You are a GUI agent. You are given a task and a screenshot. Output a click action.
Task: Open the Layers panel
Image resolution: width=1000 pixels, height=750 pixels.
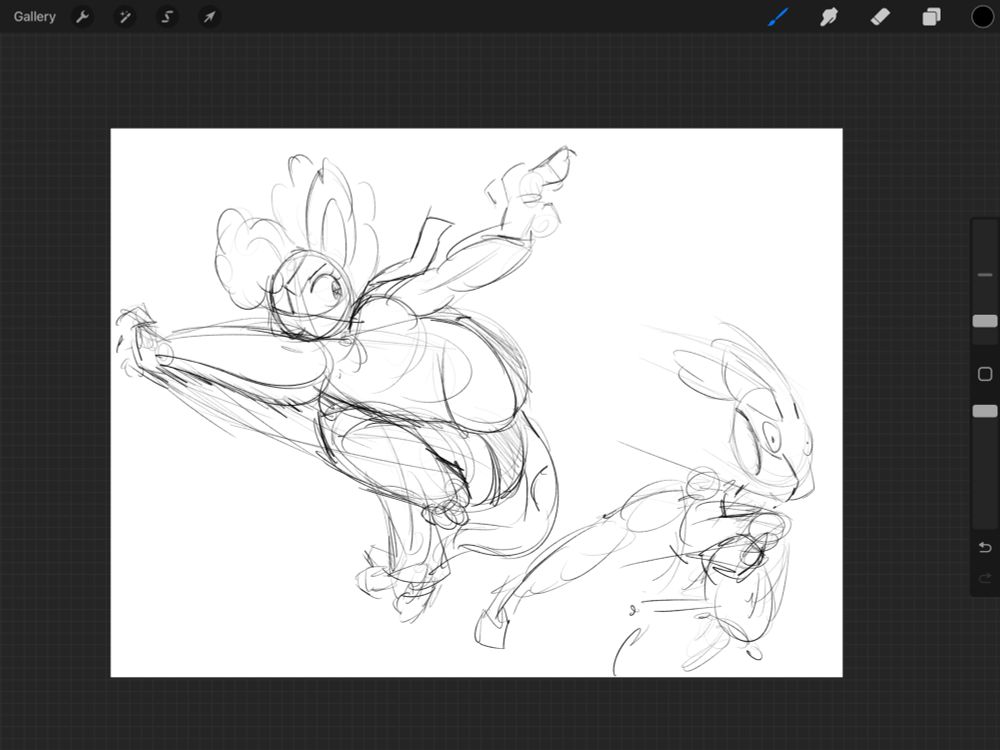(931, 17)
